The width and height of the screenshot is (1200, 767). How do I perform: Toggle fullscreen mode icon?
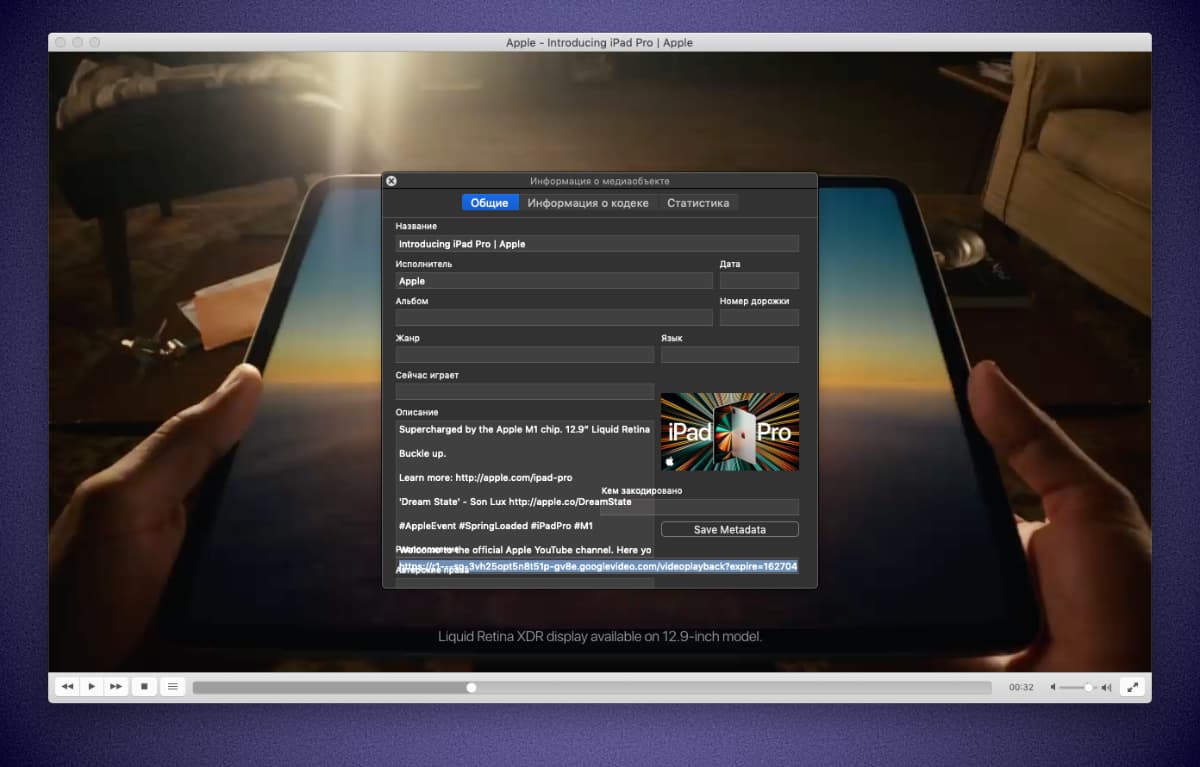pyautogui.click(x=1132, y=687)
